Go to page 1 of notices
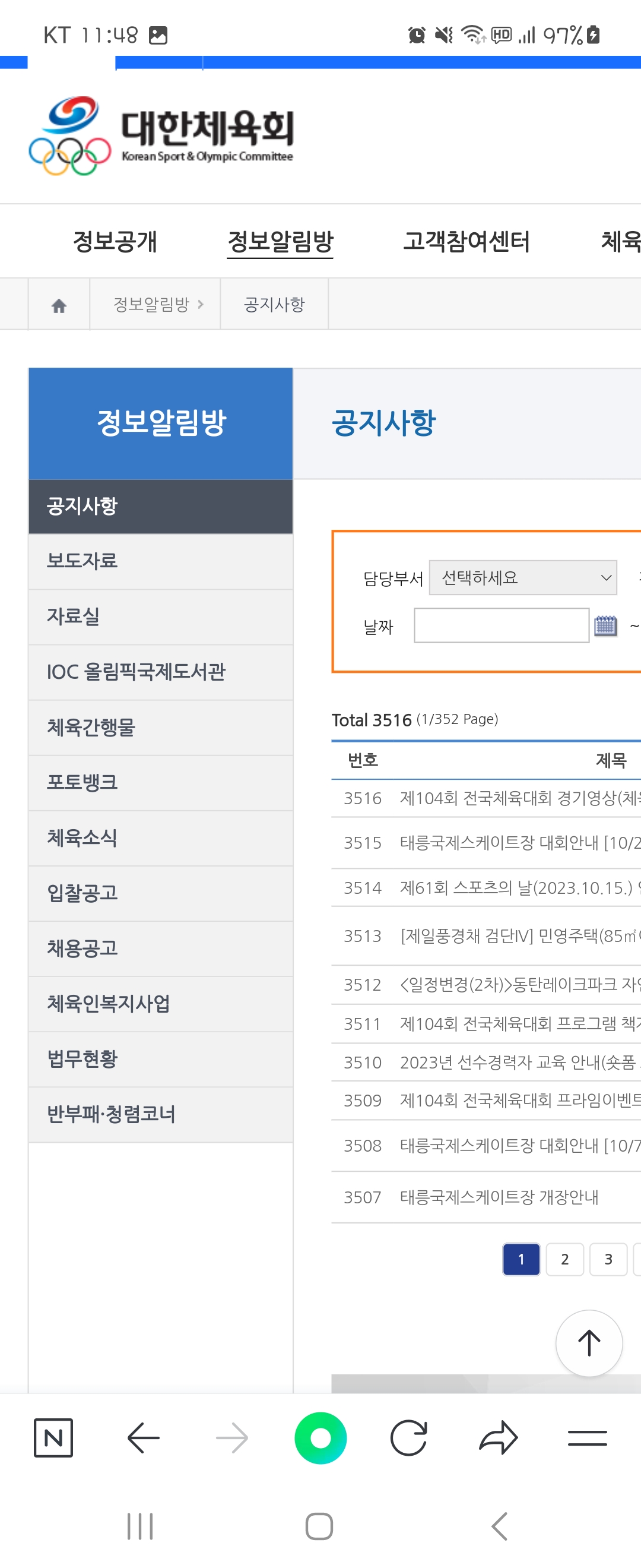The height and width of the screenshot is (1568, 641). point(521,1259)
